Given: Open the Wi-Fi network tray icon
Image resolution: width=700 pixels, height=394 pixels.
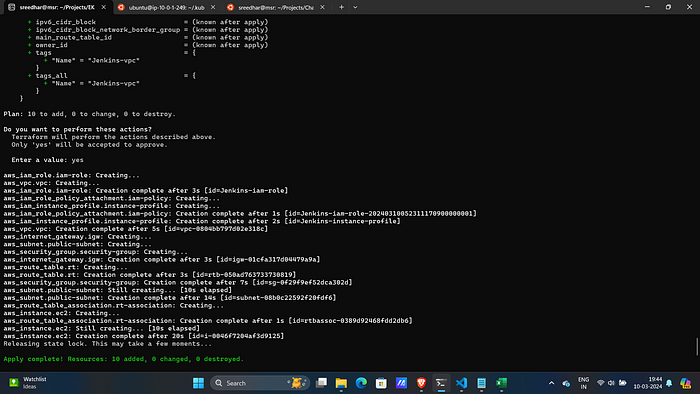Looking at the screenshot, I should coord(600,383).
